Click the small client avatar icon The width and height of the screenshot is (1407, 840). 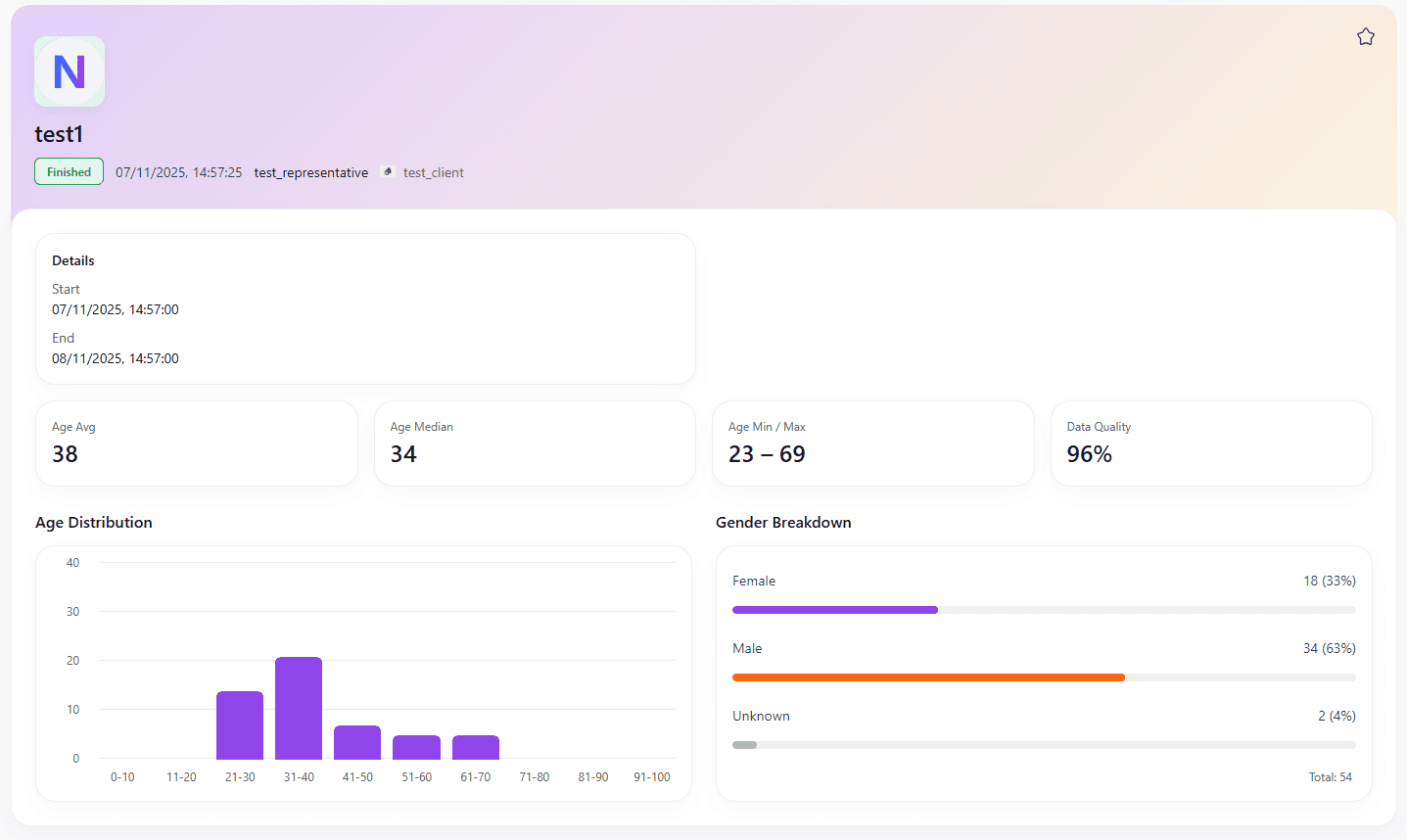[388, 172]
